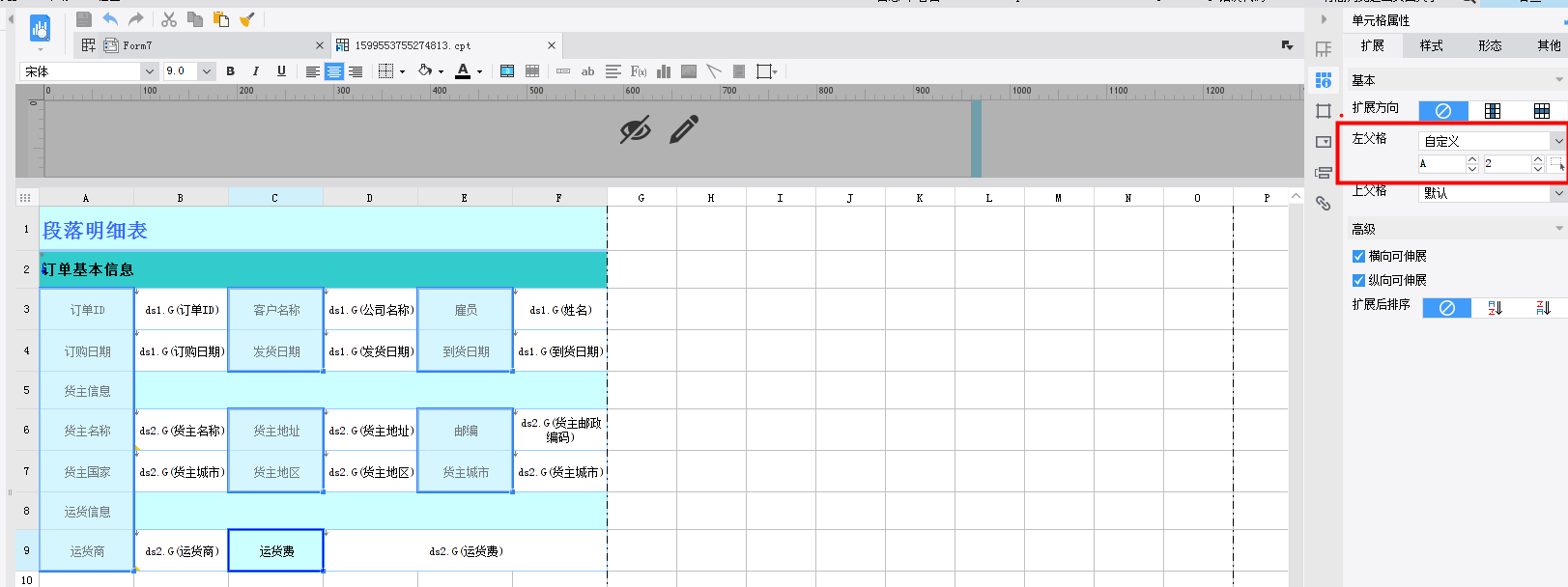
Task: Set expand direction to none
Action: [1443, 111]
